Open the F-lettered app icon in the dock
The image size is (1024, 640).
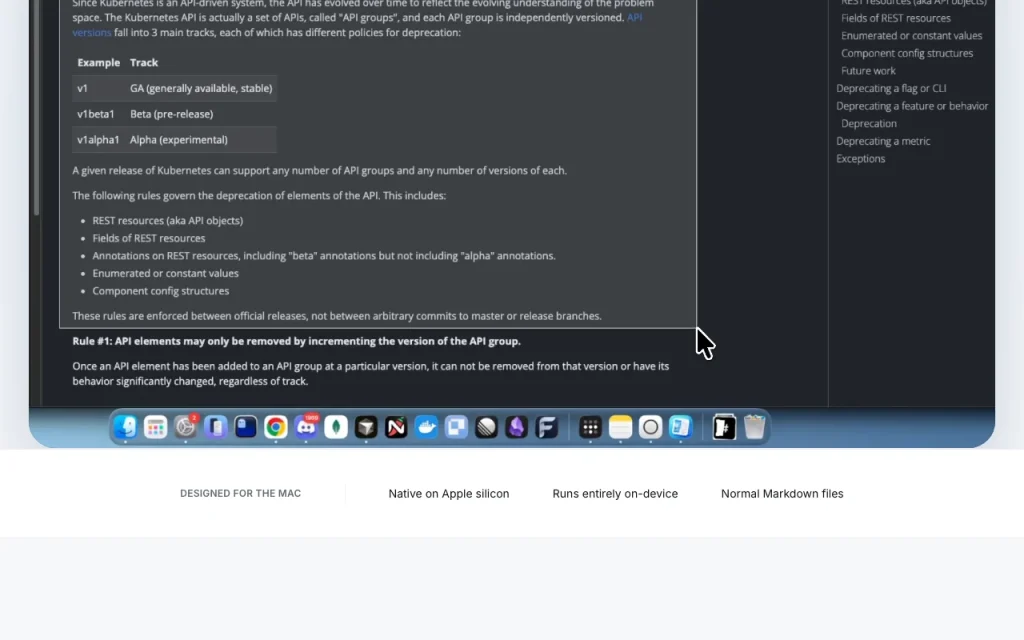click(x=546, y=427)
